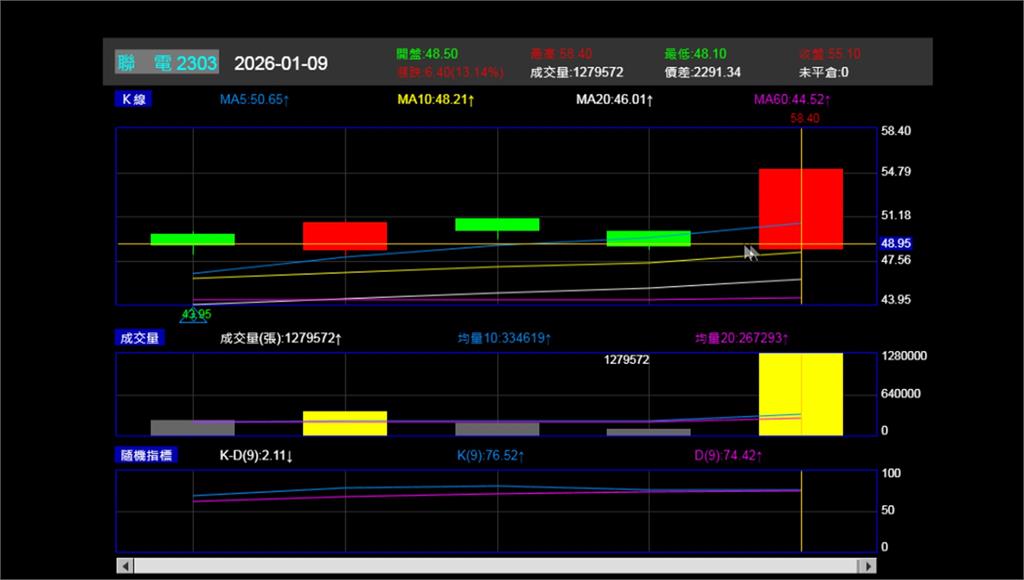Click the K(9):76.52 indicator value
Image resolution: width=1024 pixels, height=580 pixels.
tap(490, 456)
